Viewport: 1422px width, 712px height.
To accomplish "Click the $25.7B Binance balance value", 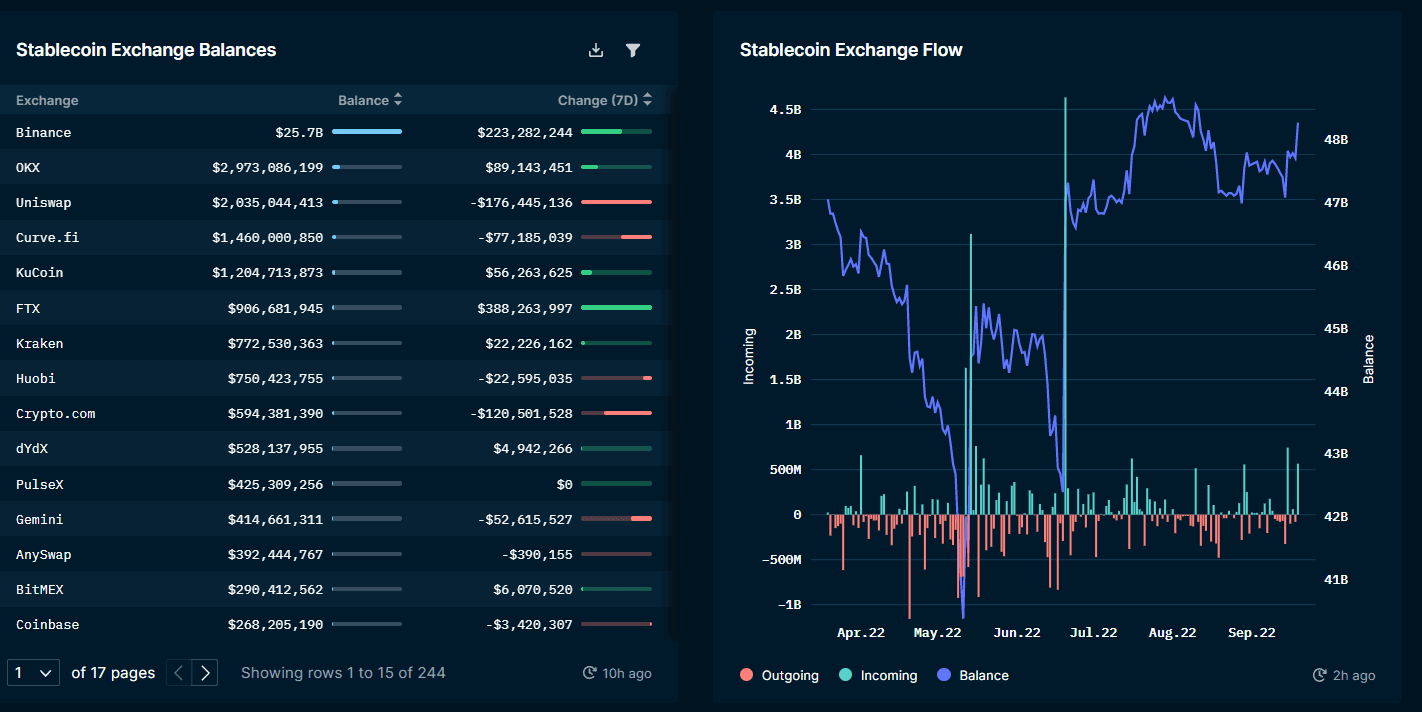I will 299,132.
